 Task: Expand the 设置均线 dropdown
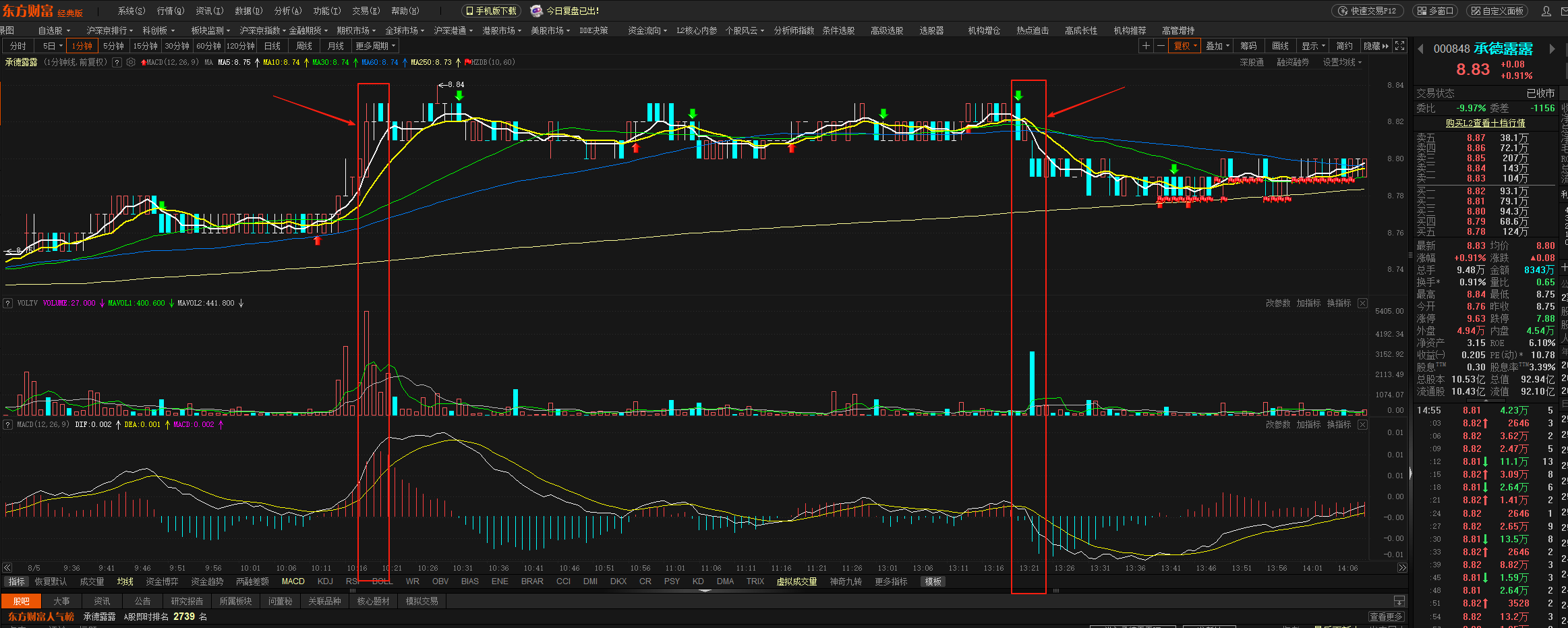(1342, 62)
